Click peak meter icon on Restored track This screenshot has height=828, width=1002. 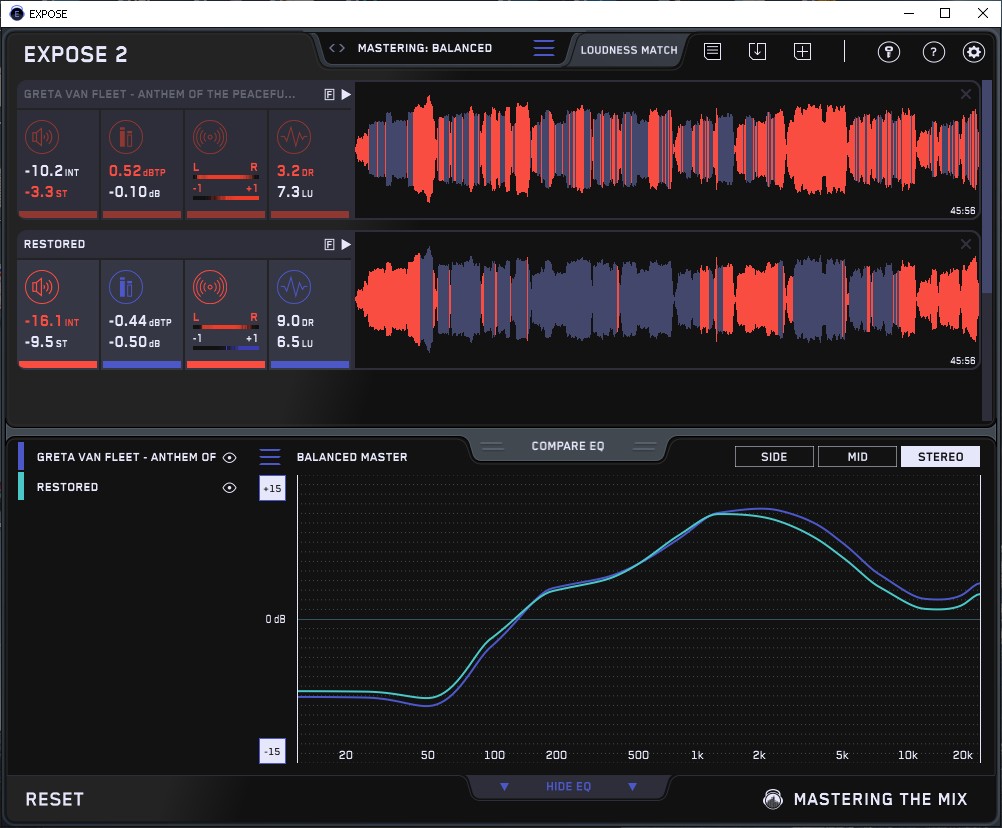[x=126, y=287]
